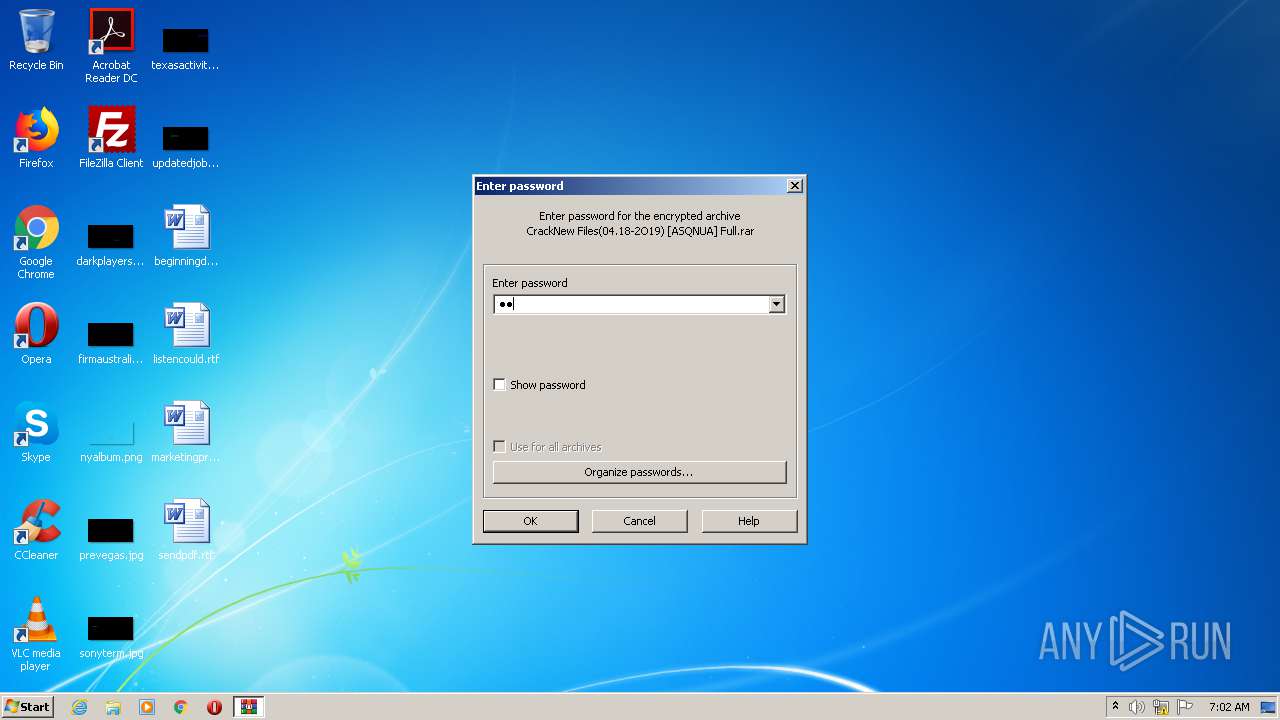Launch Opera from the taskbar
Viewport: 1280px width, 720px height.
[214, 707]
